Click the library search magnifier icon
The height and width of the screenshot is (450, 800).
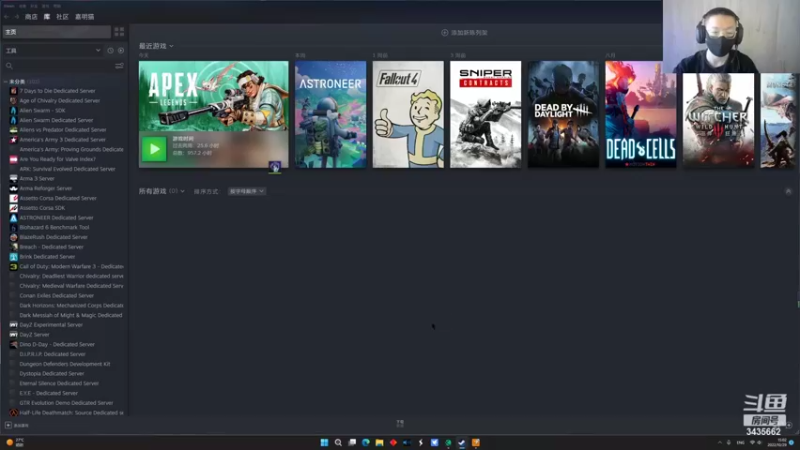click(x=9, y=66)
